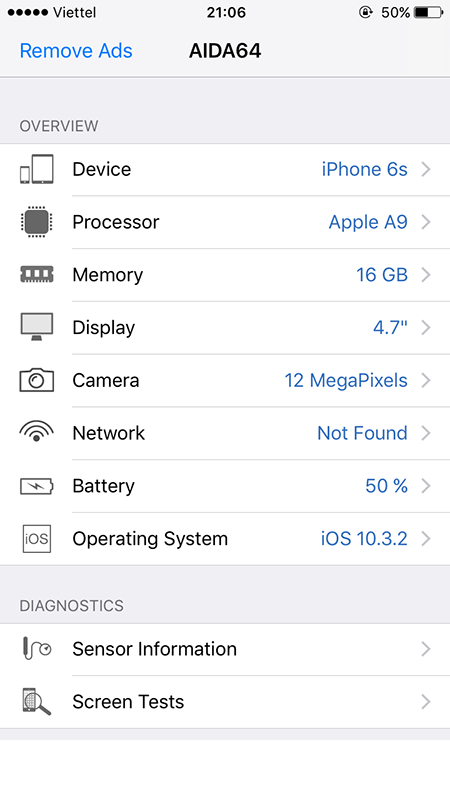The height and width of the screenshot is (800, 450).
Task: Click the iOS 10.3.2 value text
Action: (364, 538)
